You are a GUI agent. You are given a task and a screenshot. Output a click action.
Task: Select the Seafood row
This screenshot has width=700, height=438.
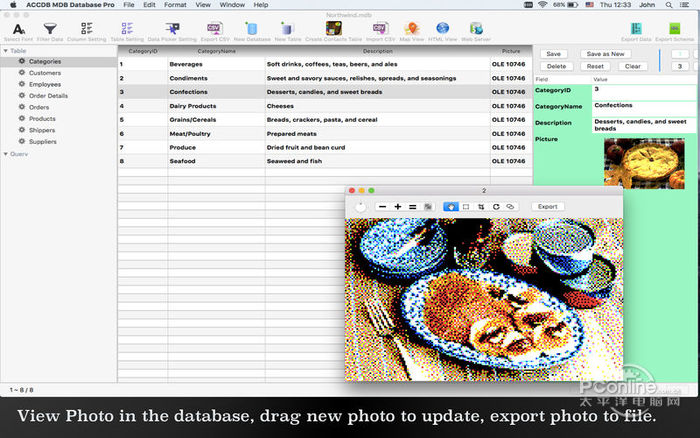(325, 161)
